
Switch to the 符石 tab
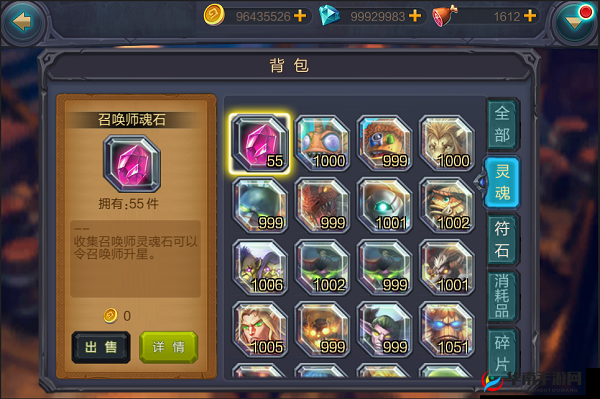(502, 240)
